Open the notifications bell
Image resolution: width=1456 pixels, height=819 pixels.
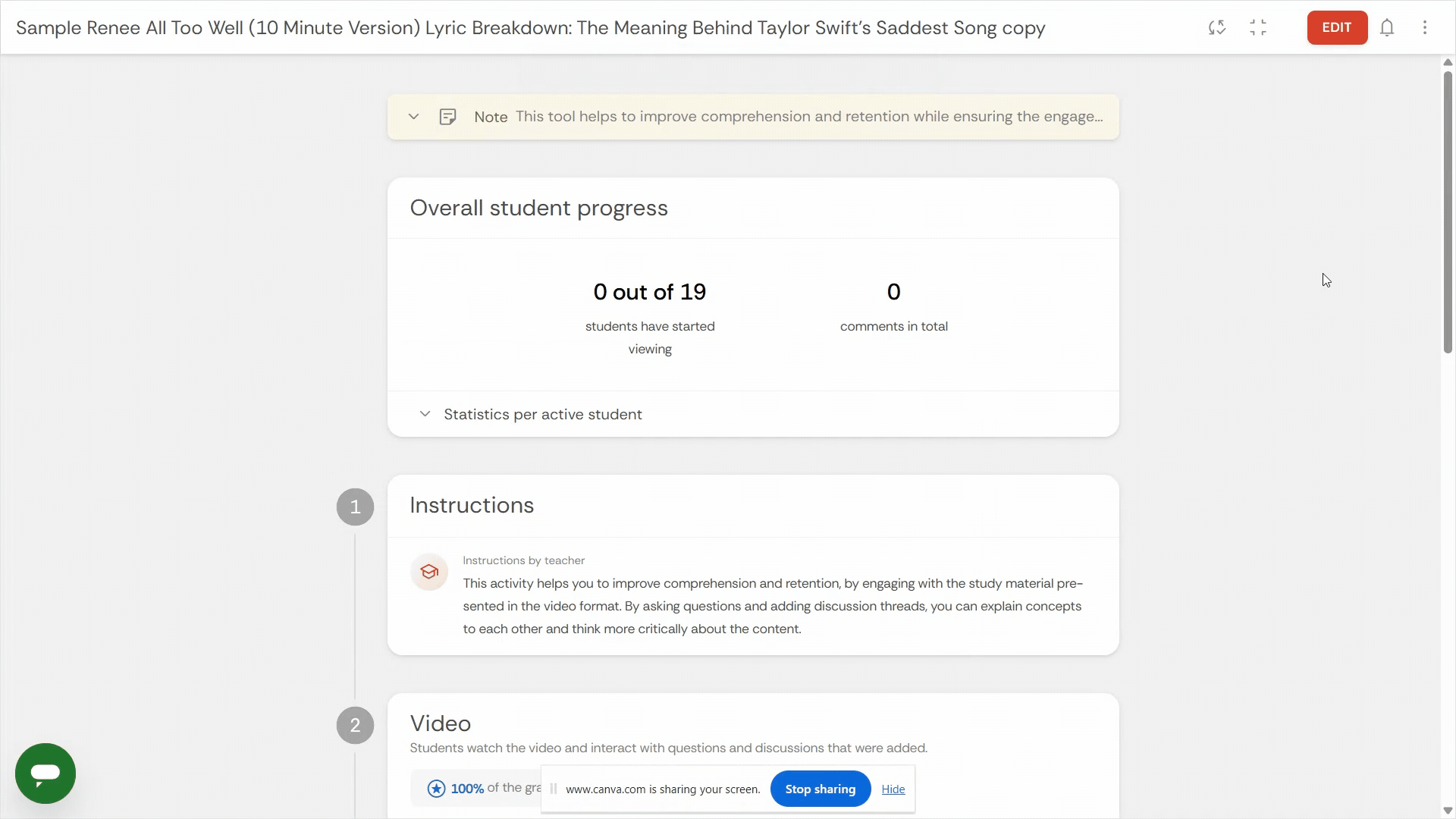(x=1387, y=28)
